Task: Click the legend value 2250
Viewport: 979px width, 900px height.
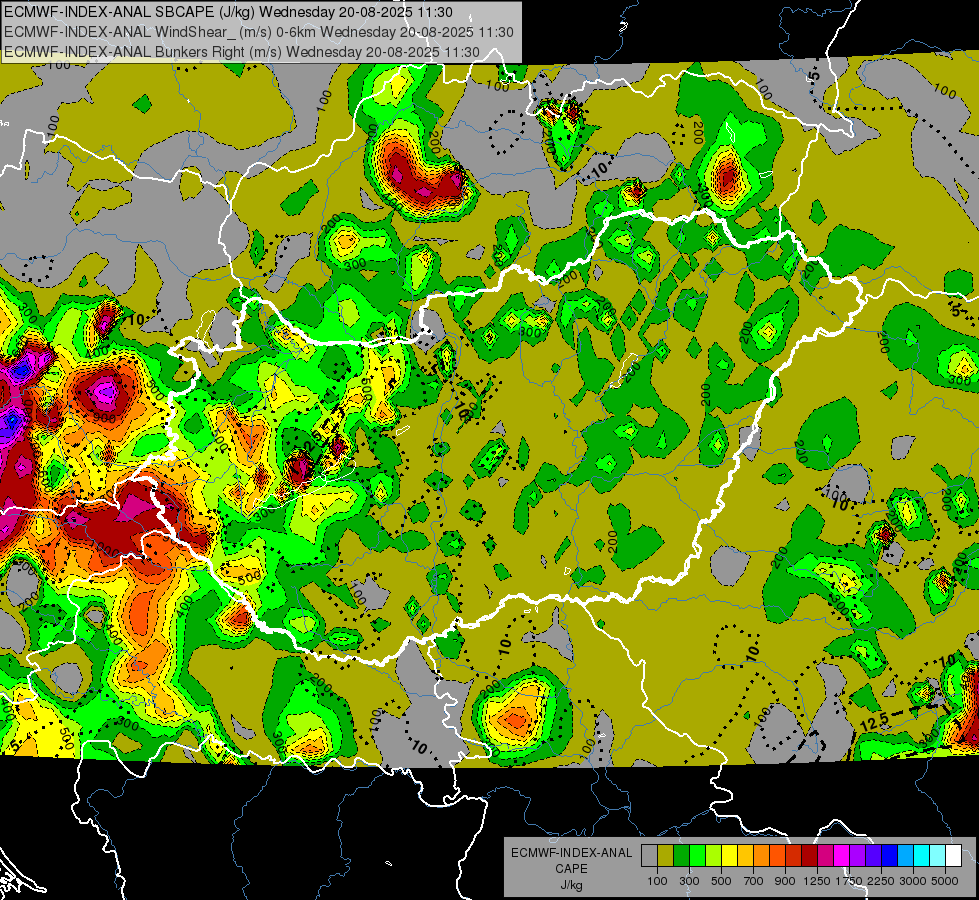Action: [881, 881]
